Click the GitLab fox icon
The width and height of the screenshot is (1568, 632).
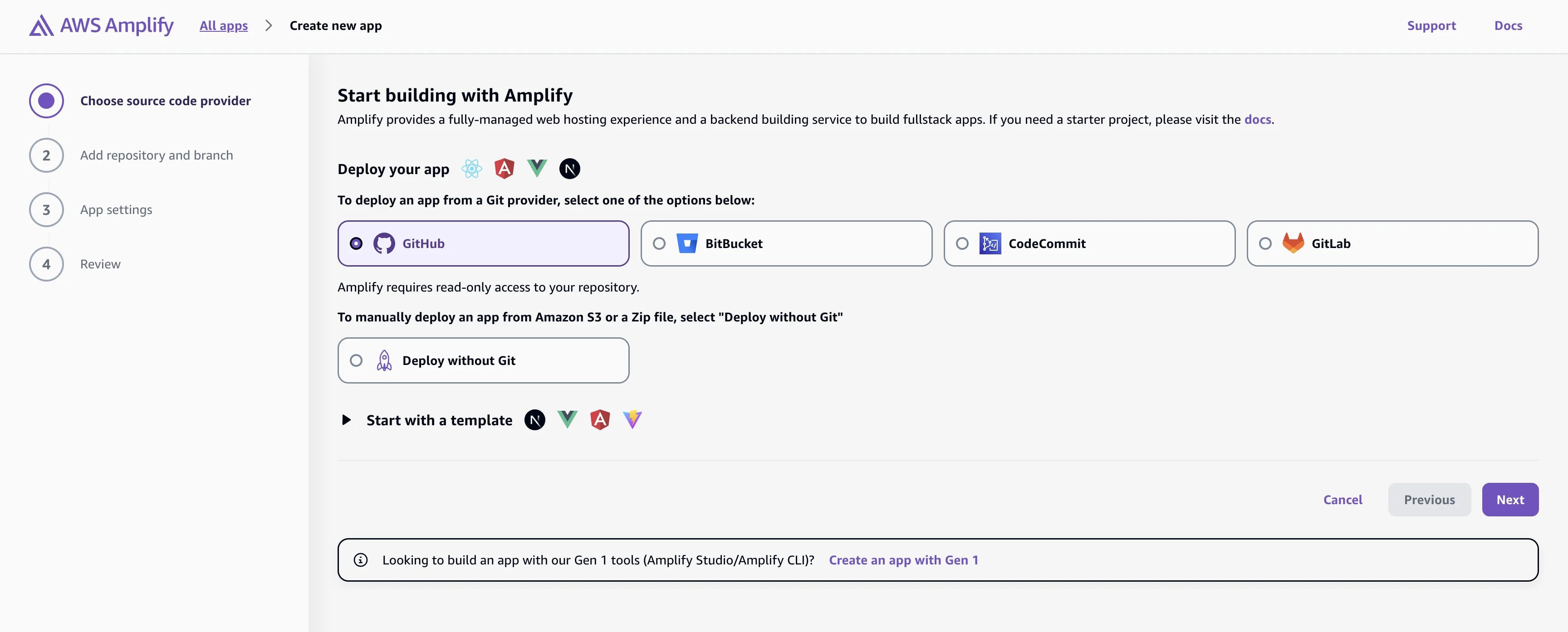click(1293, 243)
